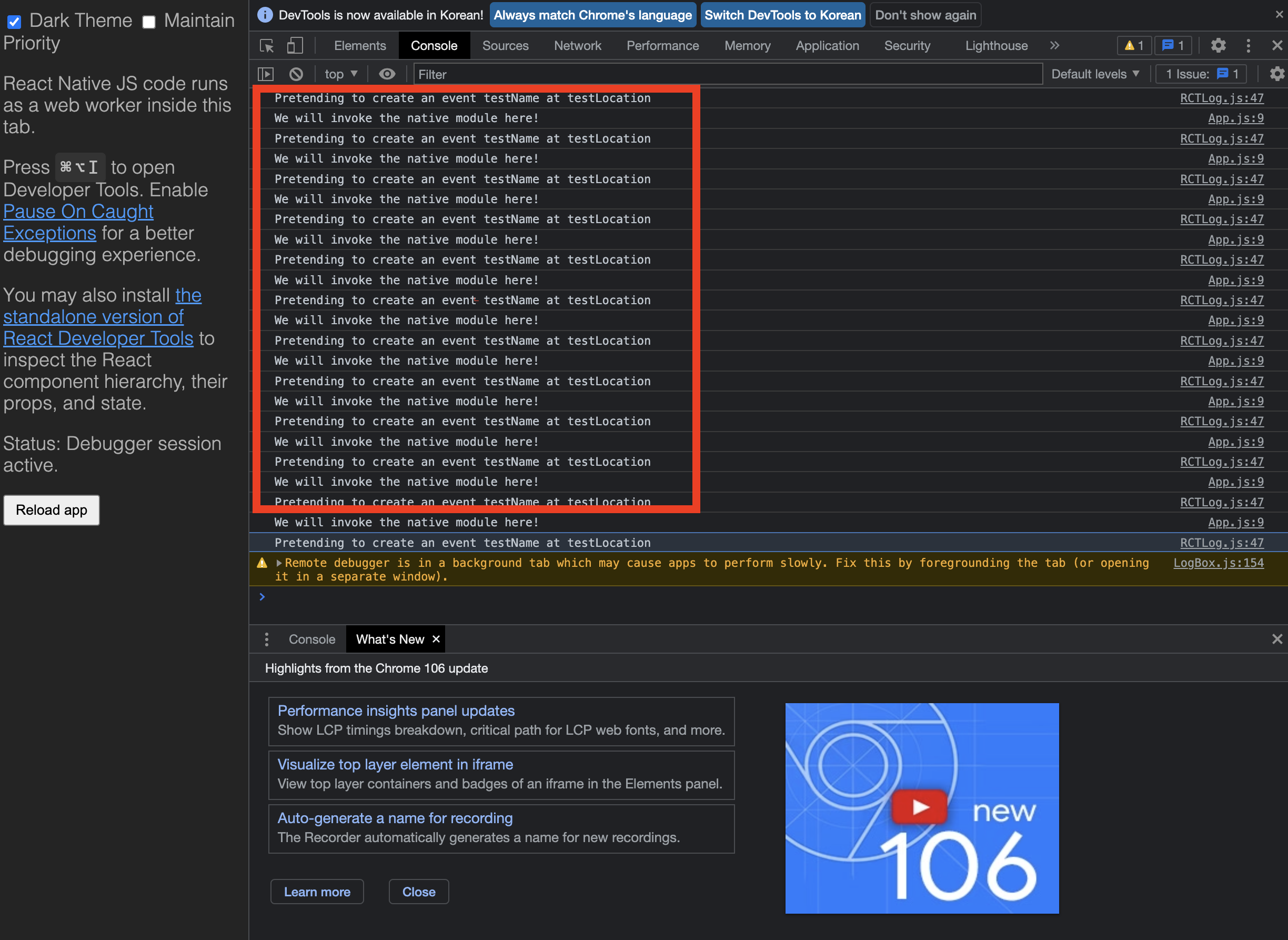Show more DevTools tabs chevron
1288x940 pixels.
pyautogui.click(x=1055, y=45)
